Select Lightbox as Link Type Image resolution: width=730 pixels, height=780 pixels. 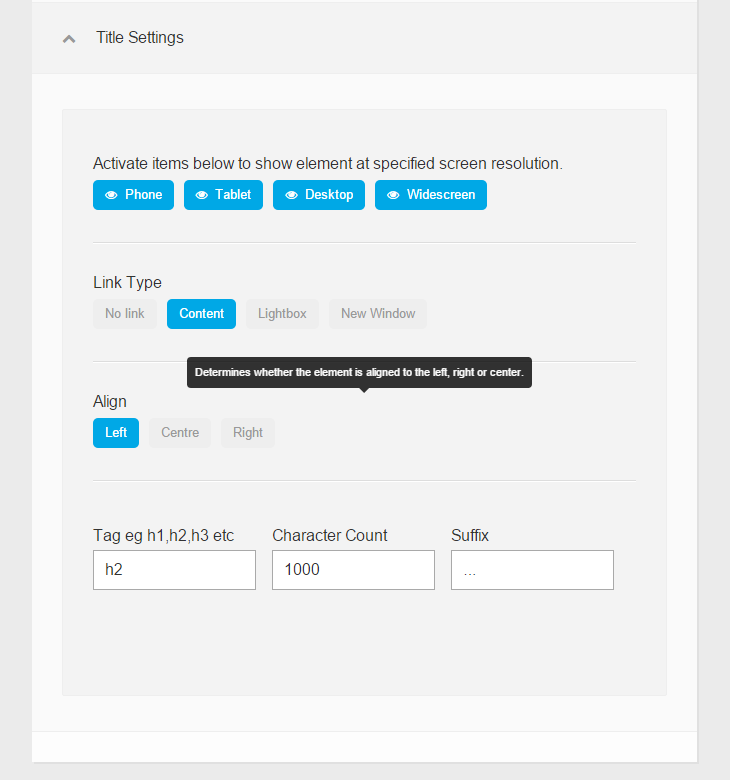pyautogui.click(x=282, y=314)
